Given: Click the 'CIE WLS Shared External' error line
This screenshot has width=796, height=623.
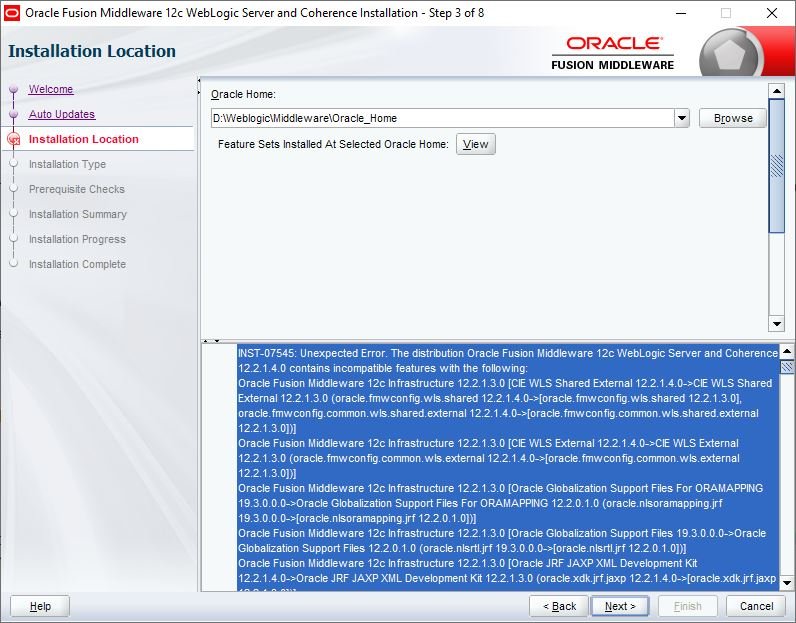Looking at the screenshot, I should click(x=505, y=383).
